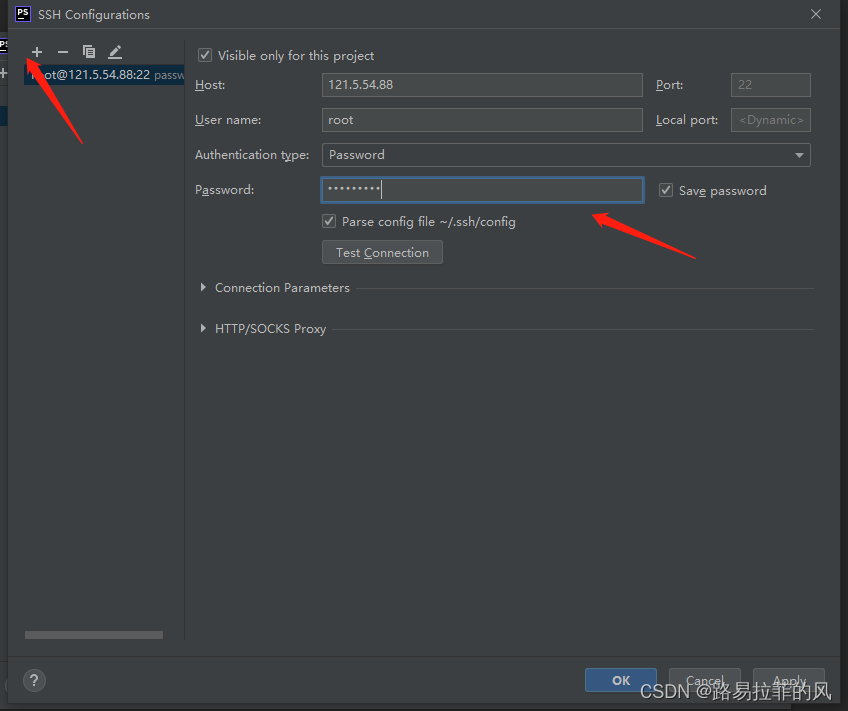The image size is (848, 711).
Task: Click the Test Connection button
Action: point(382,252)
